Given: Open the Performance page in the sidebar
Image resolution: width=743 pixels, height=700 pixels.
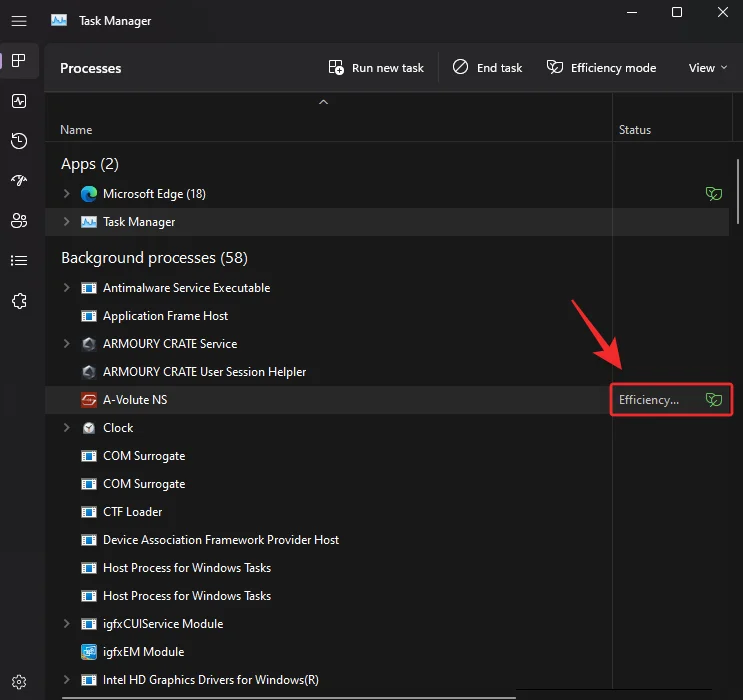Looking at the screenshot, I should [19, 101].
